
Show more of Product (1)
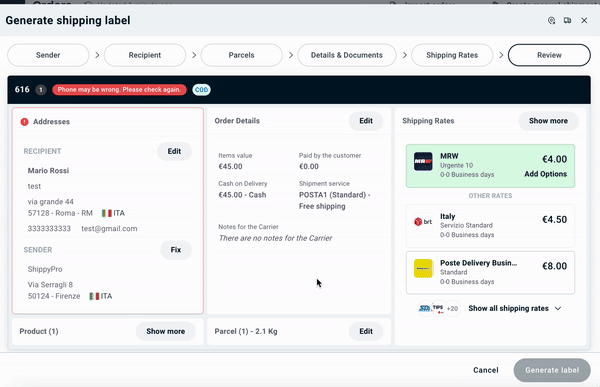coord(166,331)
